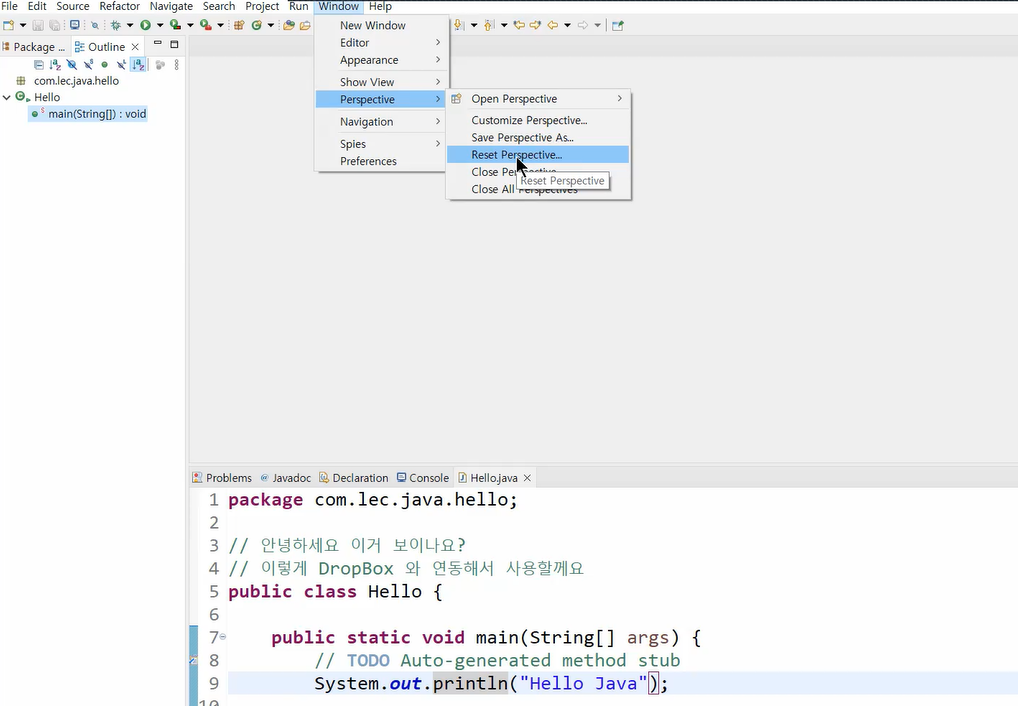Click the Coverage launch icon in toolbar

click(175, 25)
